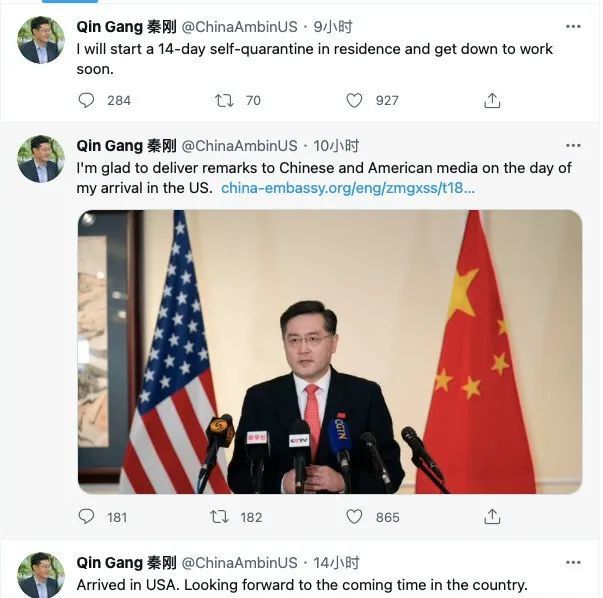Reply to the media remarks tweet
This screenshot has width=603, height=598.
[86, 517]
